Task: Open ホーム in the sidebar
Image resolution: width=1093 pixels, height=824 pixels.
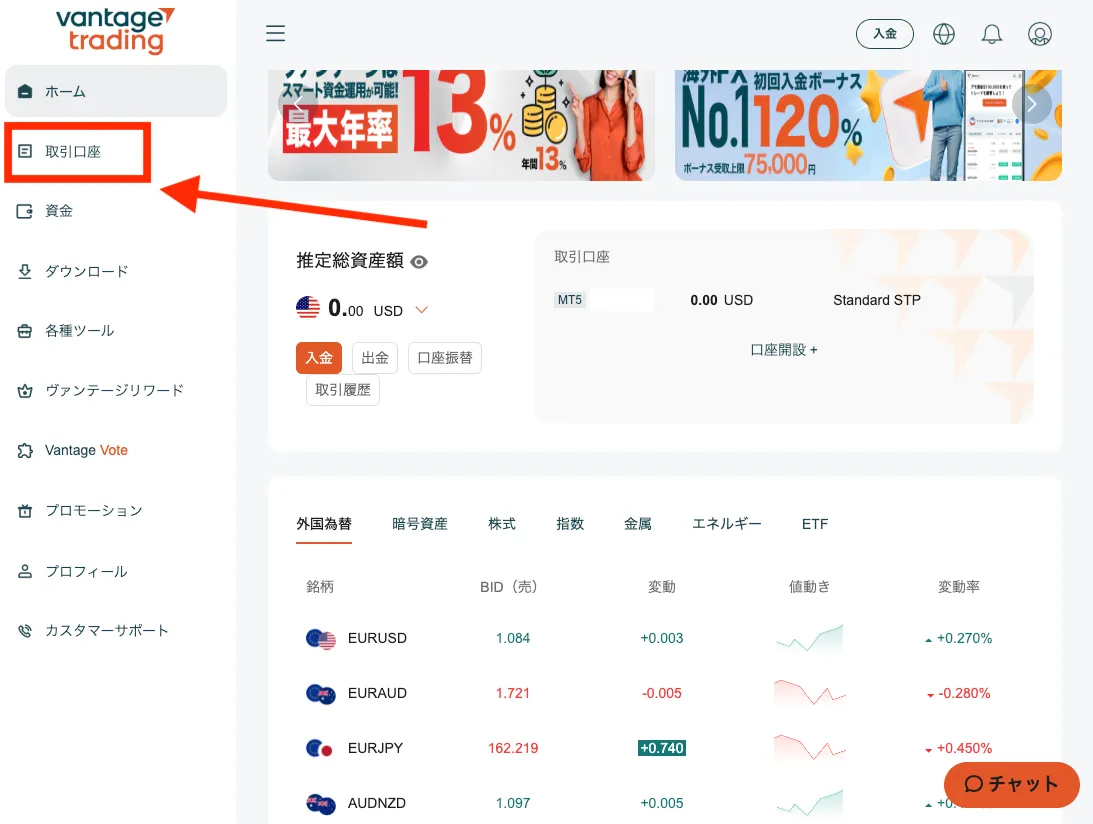Action: click(116, 91)
